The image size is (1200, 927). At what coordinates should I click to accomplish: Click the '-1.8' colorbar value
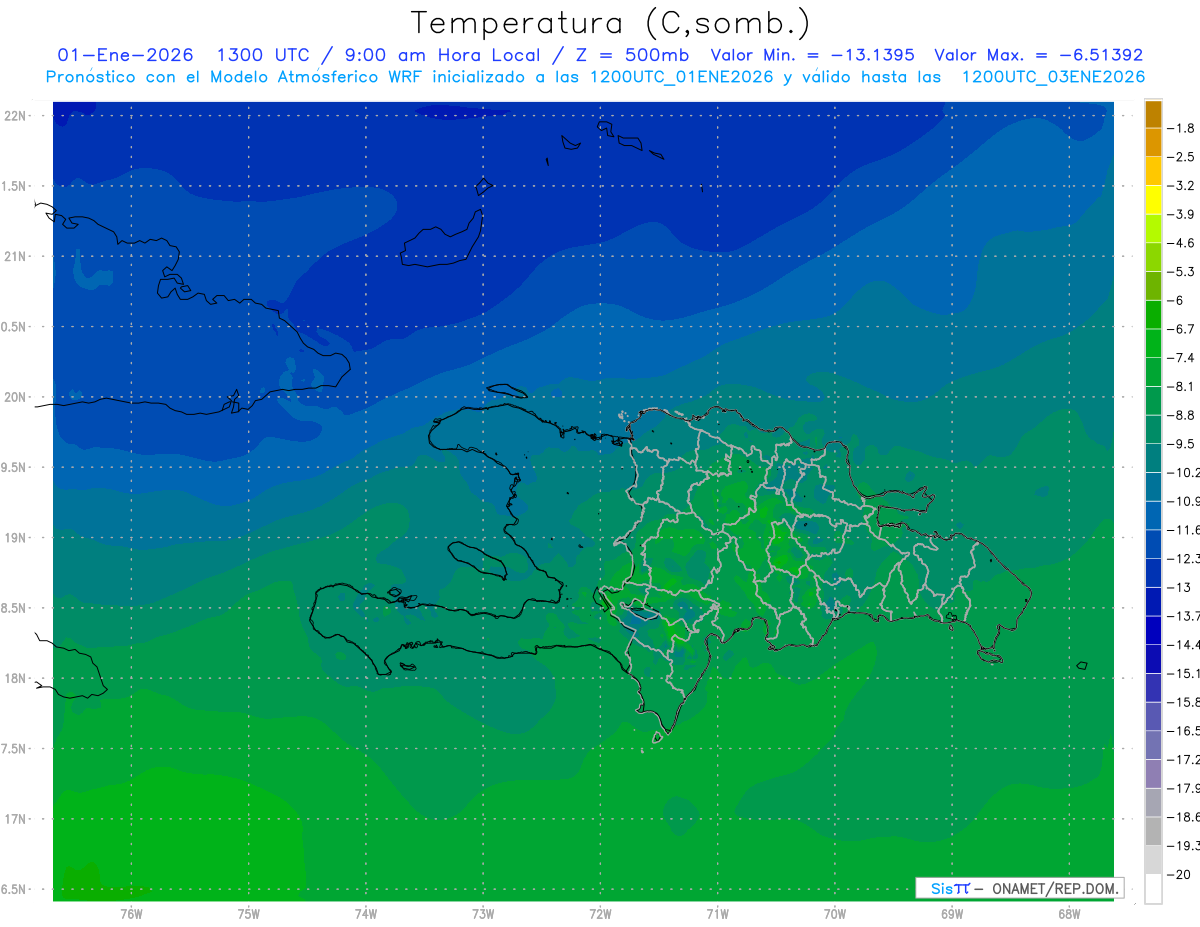(1181, 128)
